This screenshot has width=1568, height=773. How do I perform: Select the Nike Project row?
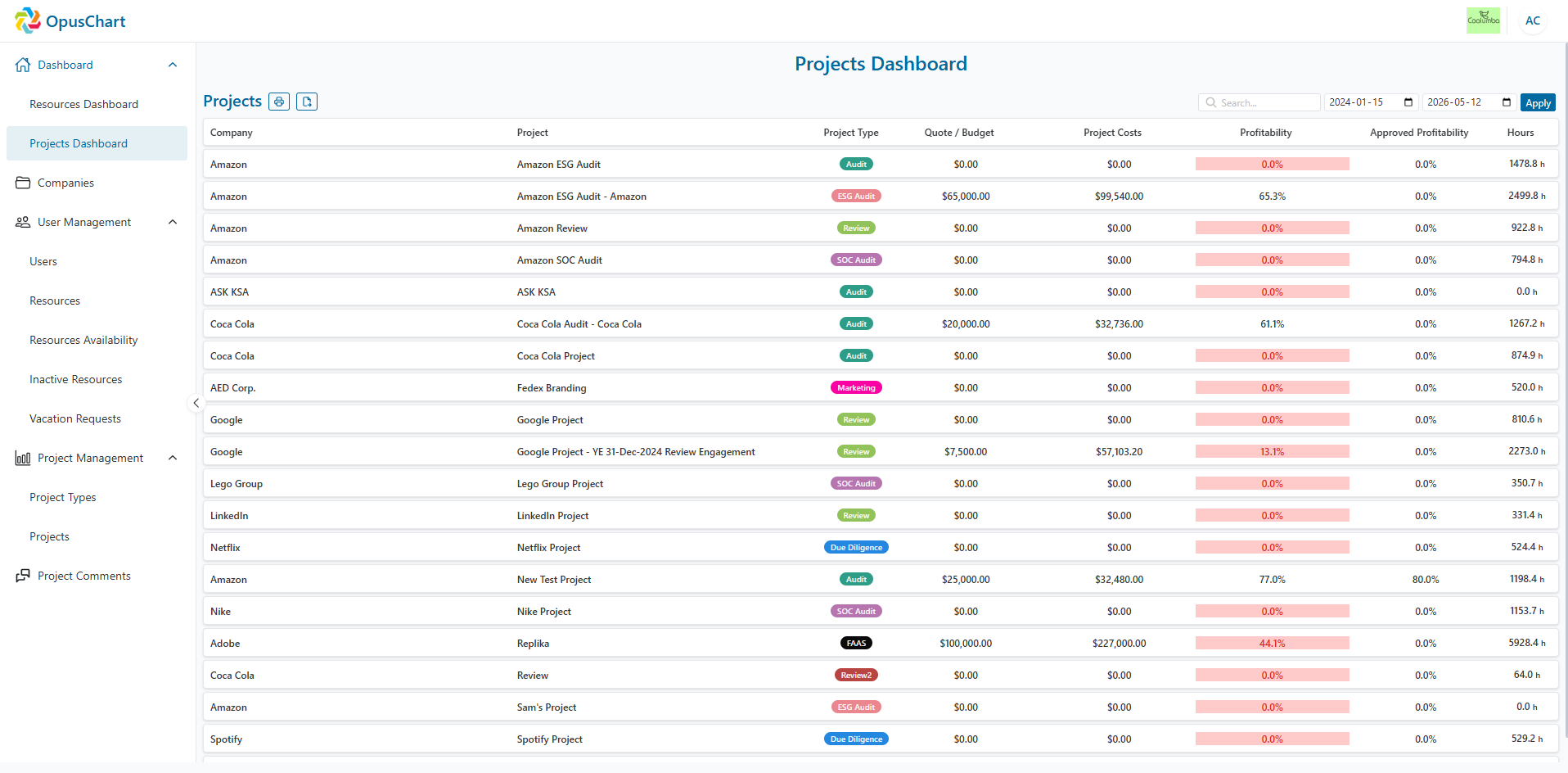(x=881, y=612)
